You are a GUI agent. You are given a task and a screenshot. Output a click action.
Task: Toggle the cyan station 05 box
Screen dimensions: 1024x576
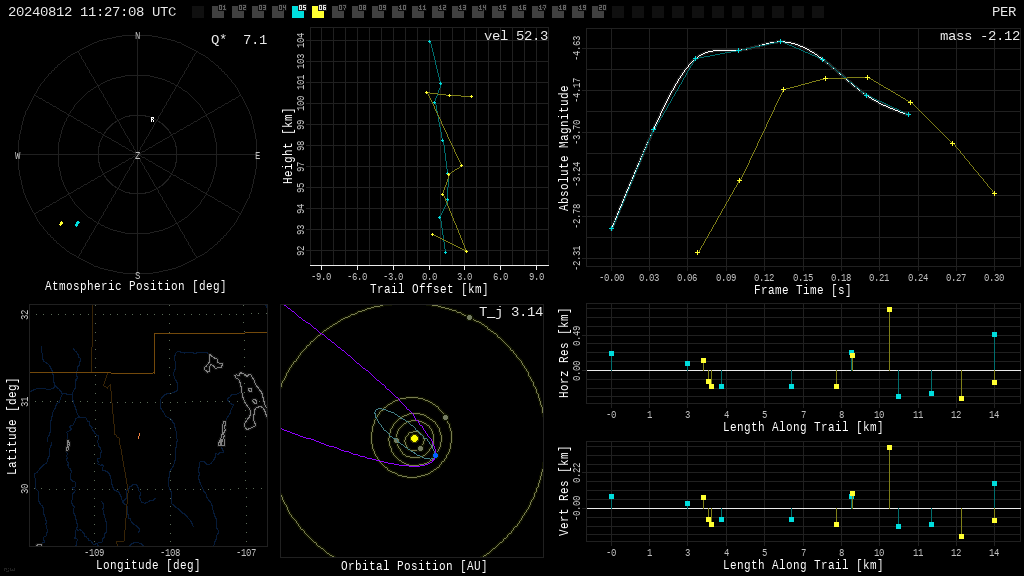click(298, 12)
